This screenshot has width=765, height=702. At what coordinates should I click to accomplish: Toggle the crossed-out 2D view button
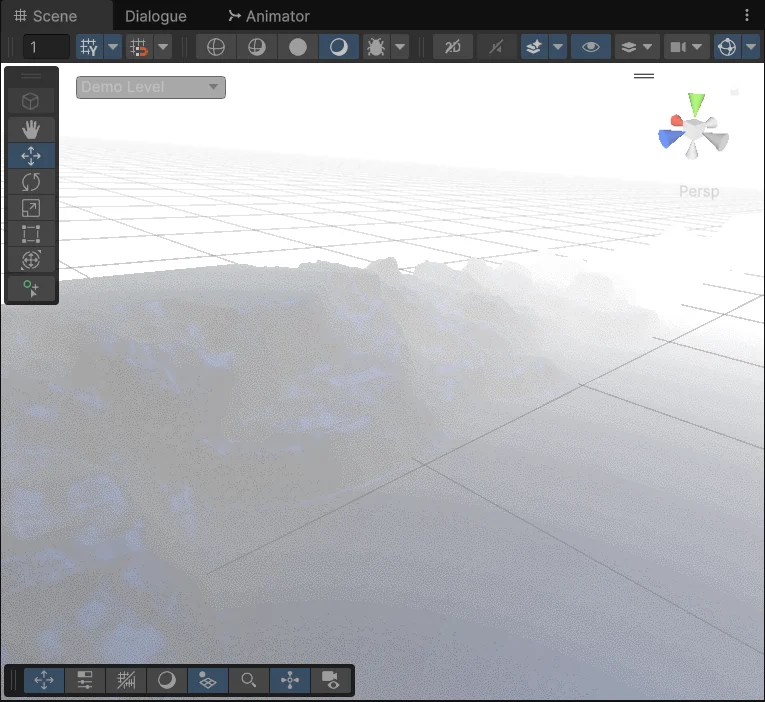(x=453, y=47)
